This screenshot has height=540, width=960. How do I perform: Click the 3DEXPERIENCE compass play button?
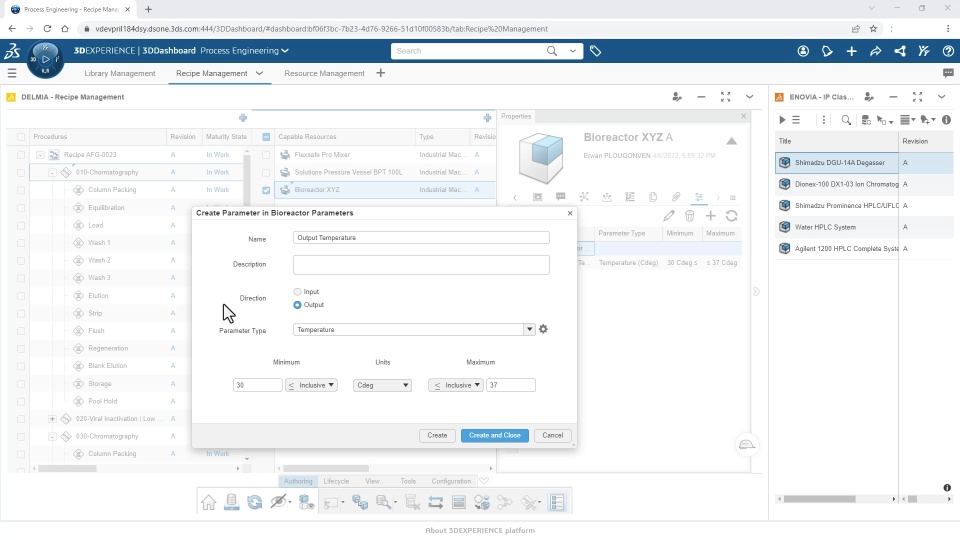pyautogui.click(x=45, y=59)
